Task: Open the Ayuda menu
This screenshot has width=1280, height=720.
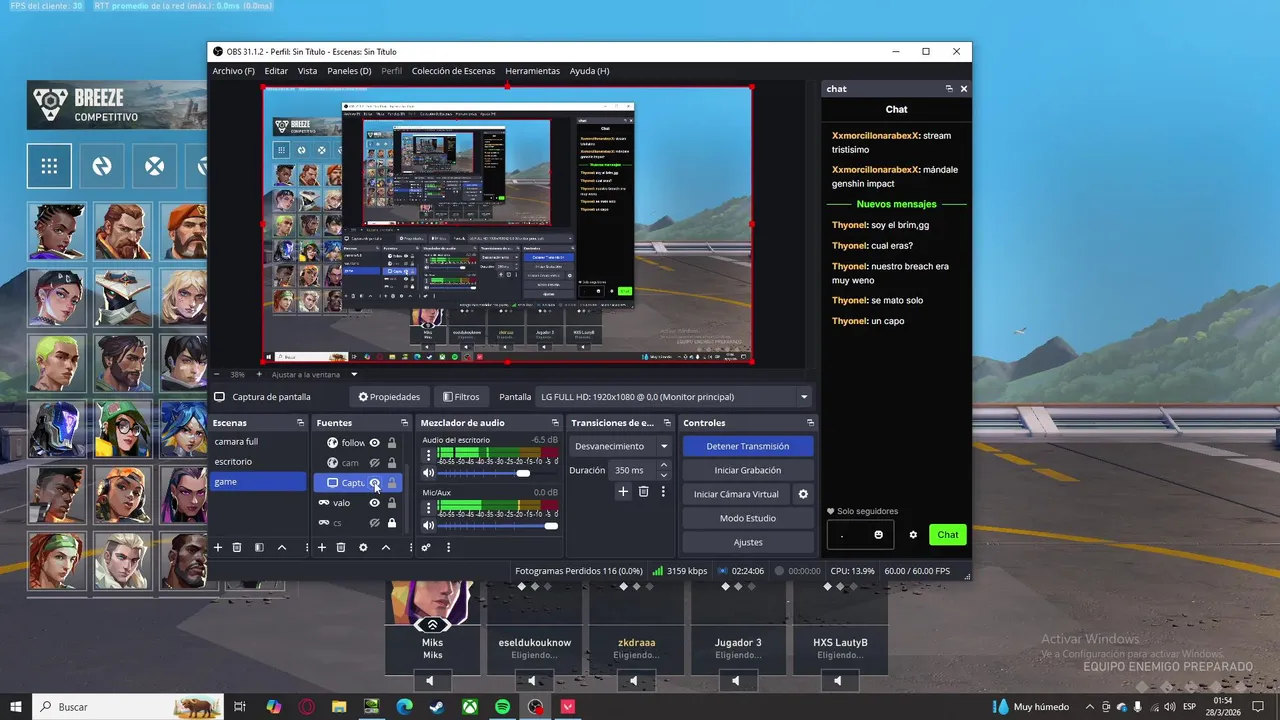Action: pos(589,71)
